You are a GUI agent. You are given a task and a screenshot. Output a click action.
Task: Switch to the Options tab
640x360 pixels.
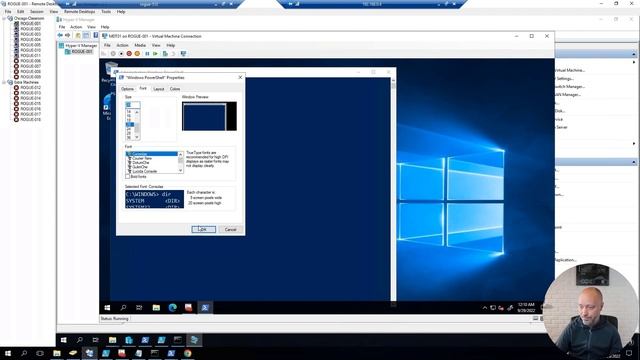point(127,89)
